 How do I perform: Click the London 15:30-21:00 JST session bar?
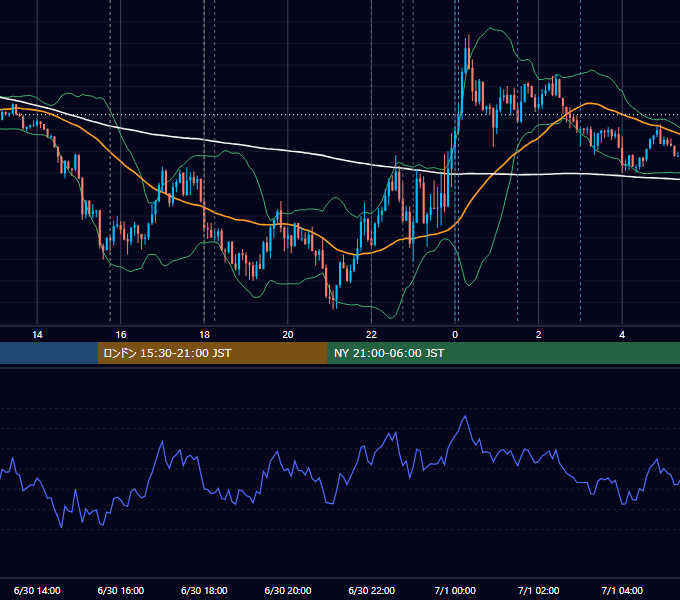212,353
